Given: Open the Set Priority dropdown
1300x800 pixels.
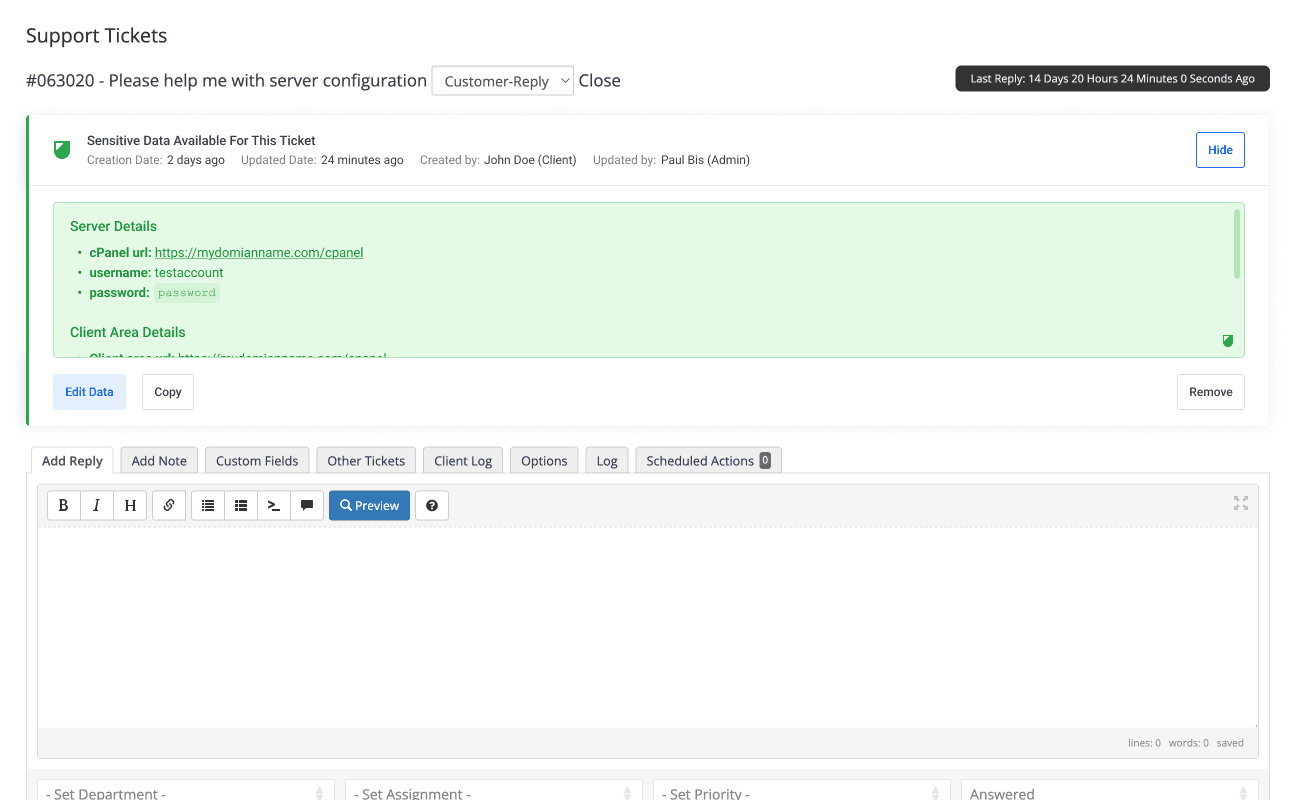Looking at the screenshot, I should 801,793.
